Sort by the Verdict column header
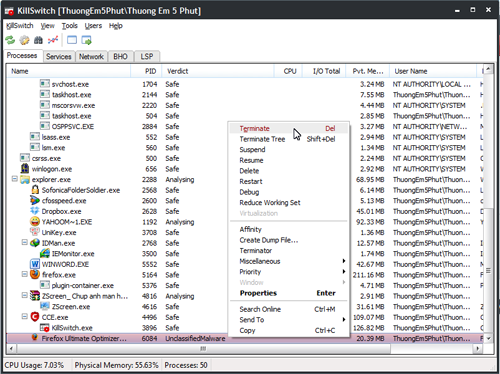The image size is (500, 374). click(218, 71)
